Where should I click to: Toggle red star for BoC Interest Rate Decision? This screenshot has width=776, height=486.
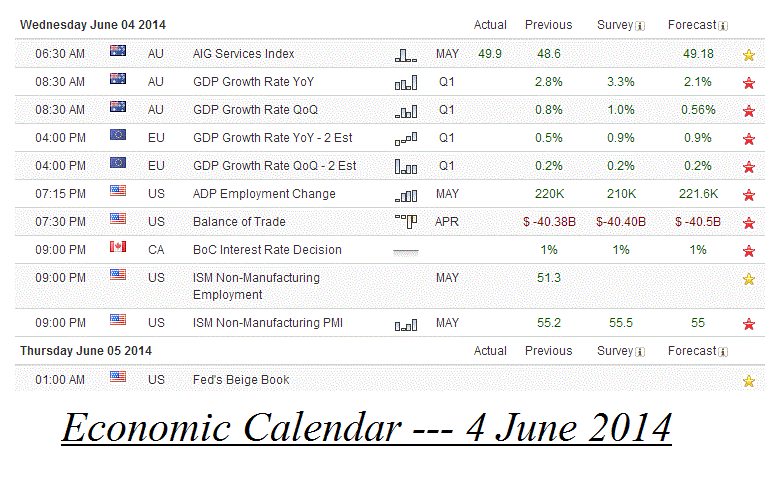point(748,251)
